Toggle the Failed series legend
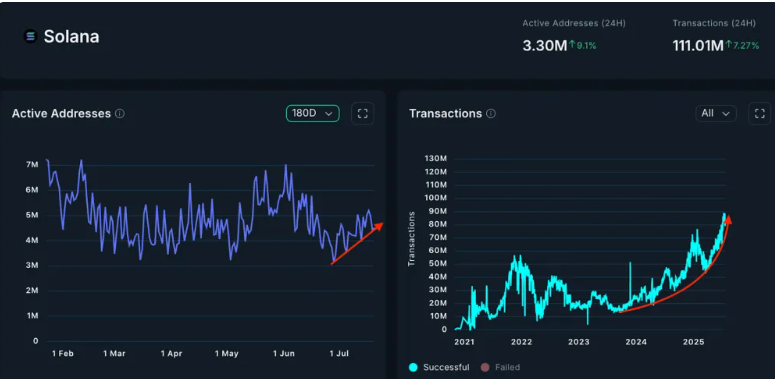775x379 pixels. tap(501, 367)
